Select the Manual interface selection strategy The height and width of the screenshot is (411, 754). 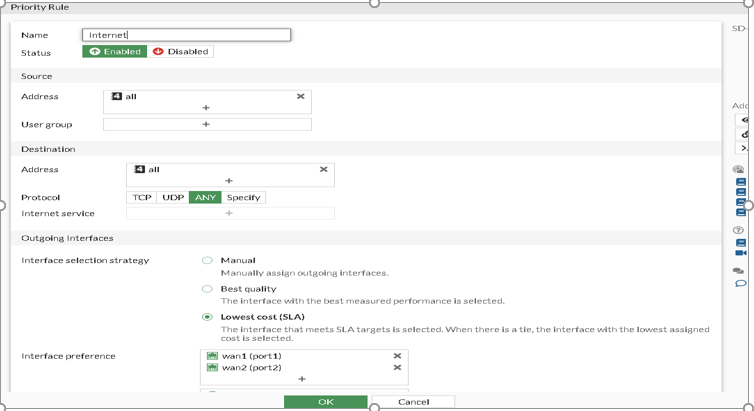(208, 260)
